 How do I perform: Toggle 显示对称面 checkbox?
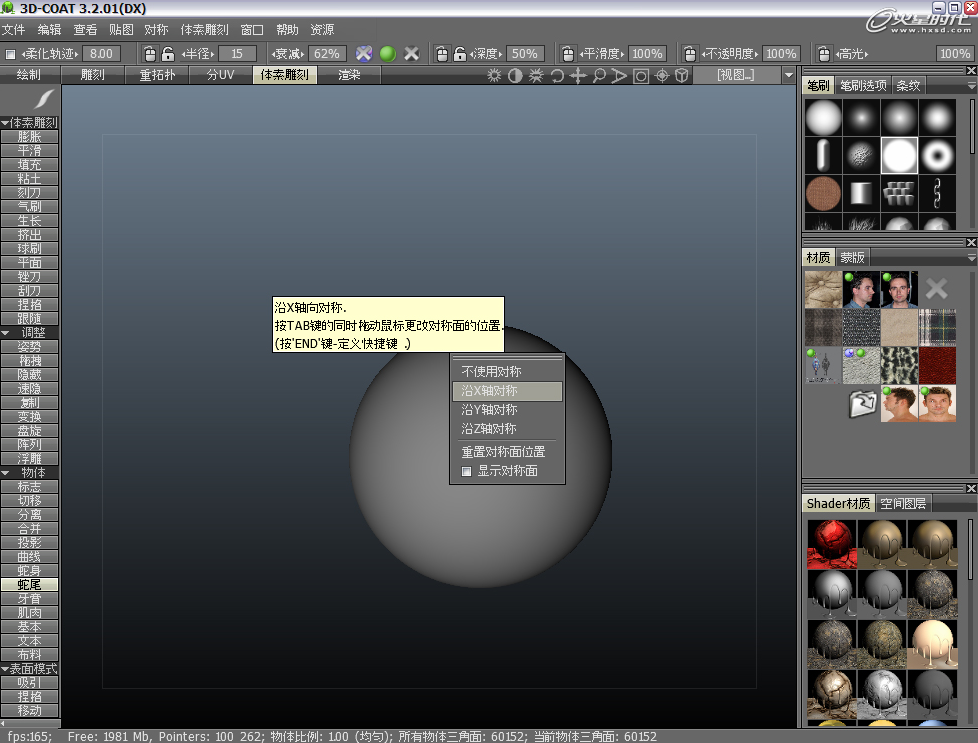pos(466,471)
